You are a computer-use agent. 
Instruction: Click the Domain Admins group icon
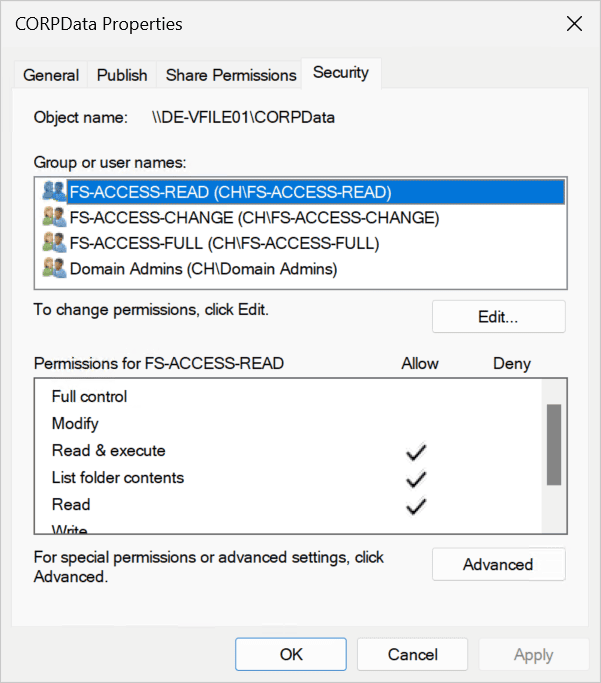[x=54, y=269]
